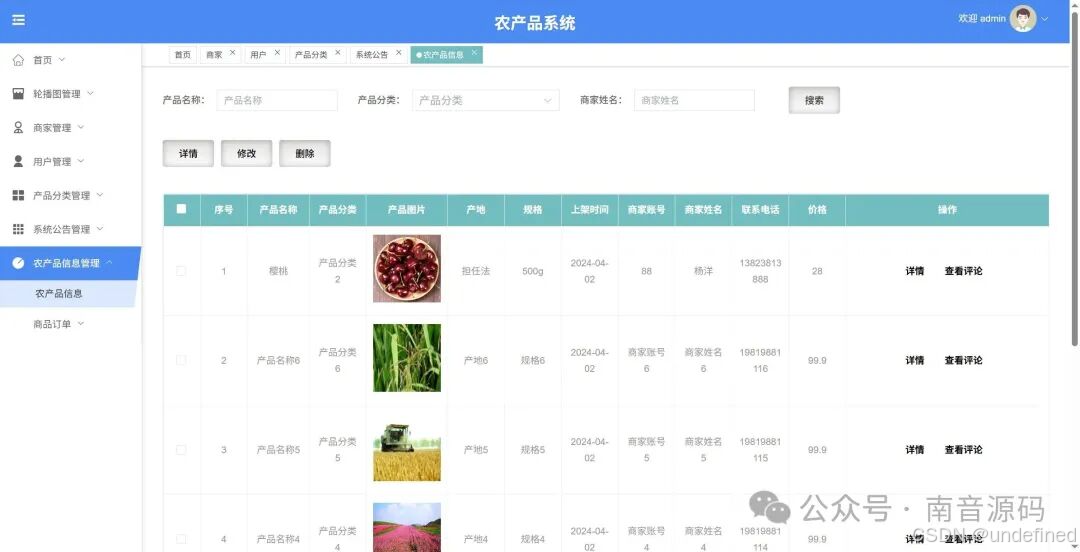
Task: Switch to the 系统公告 tab
Action: point(372,54)
